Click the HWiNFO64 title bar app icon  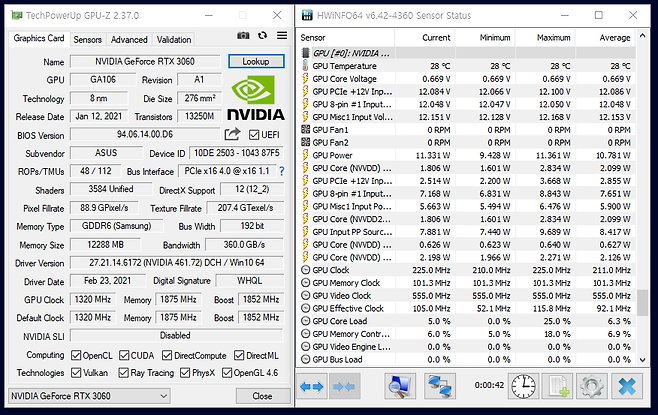307,16
